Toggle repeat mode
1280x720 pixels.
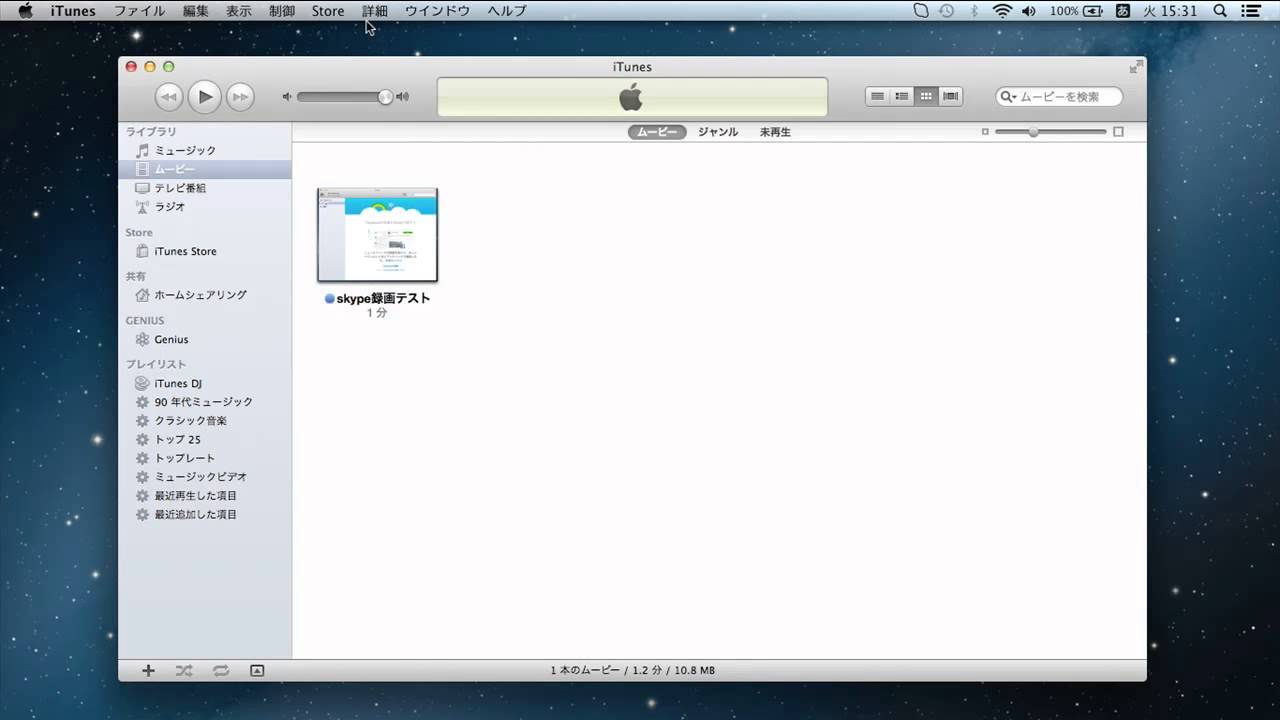(220, 671)
